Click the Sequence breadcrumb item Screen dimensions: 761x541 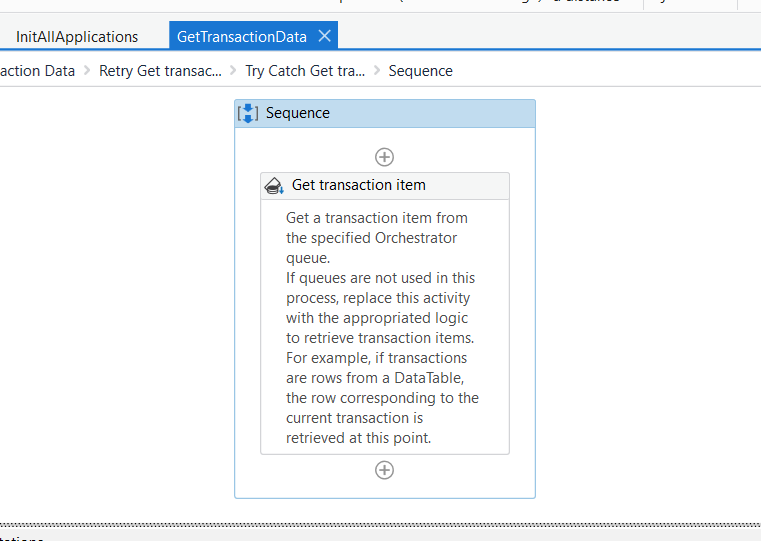coord(420,71)
